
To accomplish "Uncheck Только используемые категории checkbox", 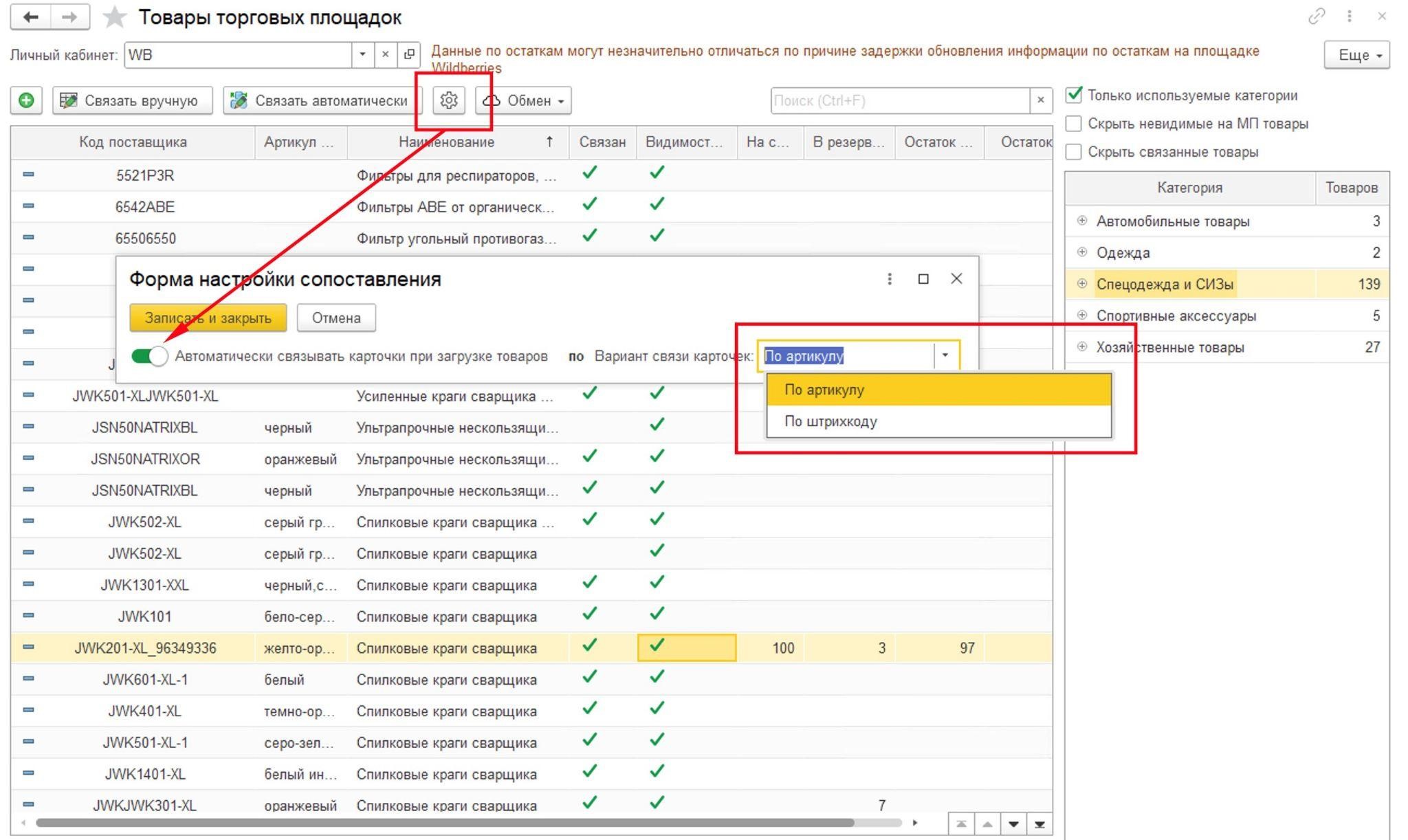I will 1074,95.
